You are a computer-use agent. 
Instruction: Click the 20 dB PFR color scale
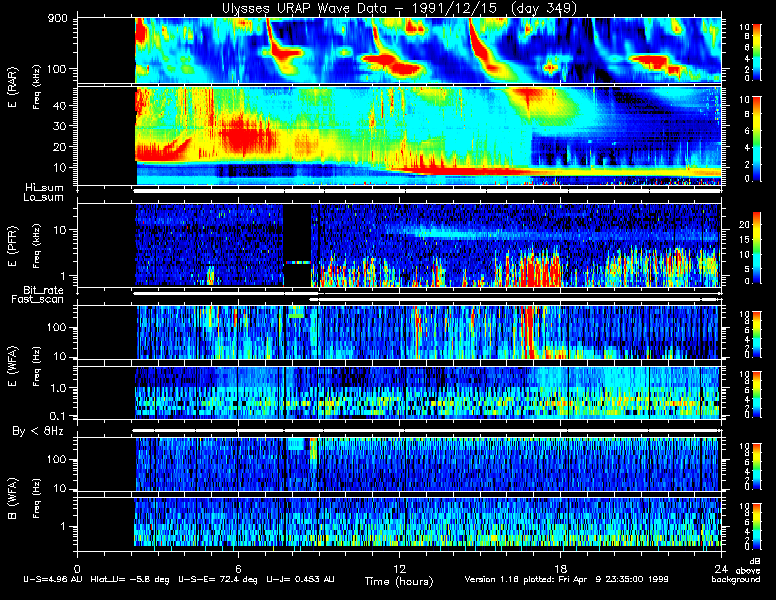[x=756, y=248]
